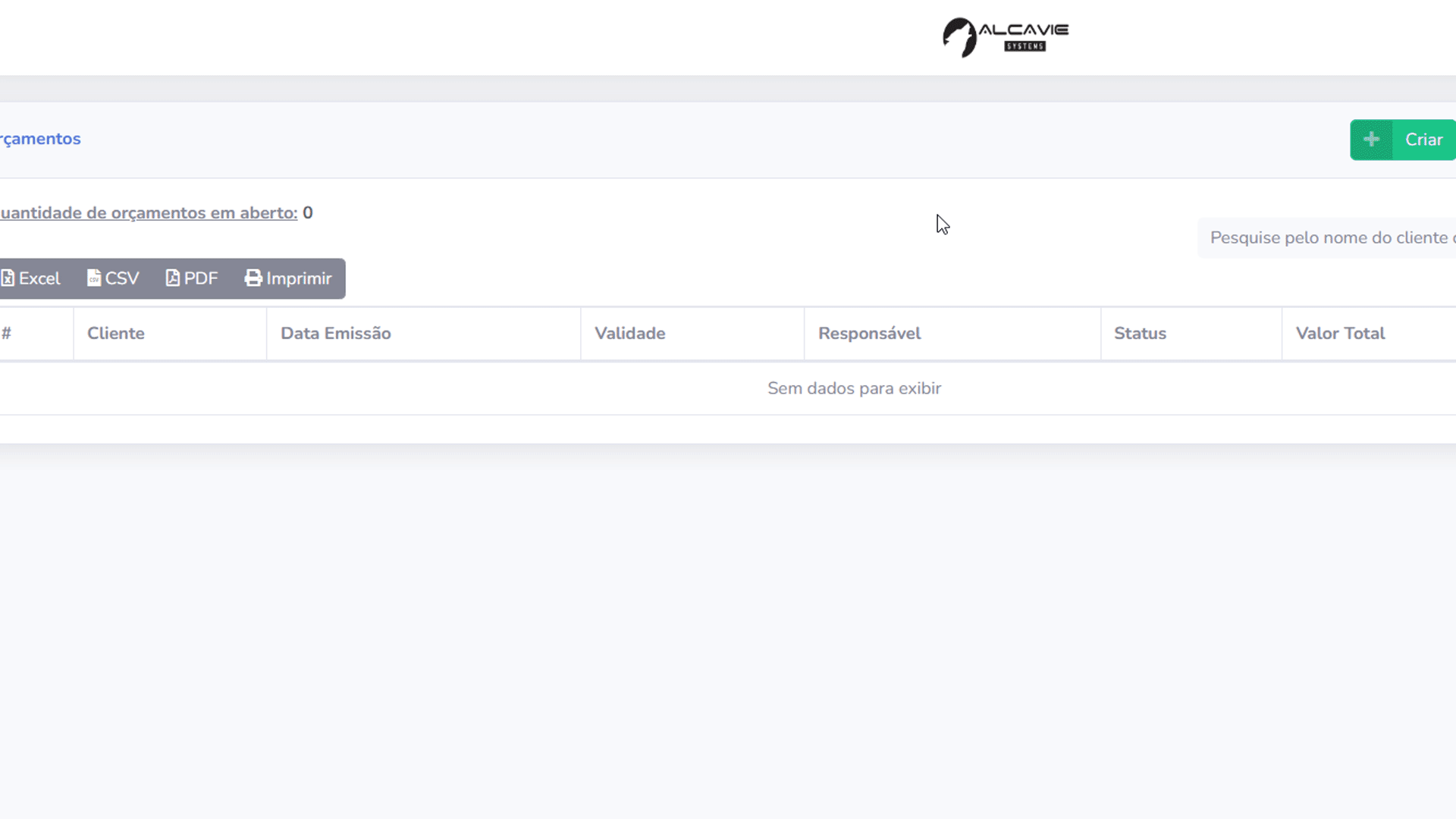Click the PDF document icon

173,278
